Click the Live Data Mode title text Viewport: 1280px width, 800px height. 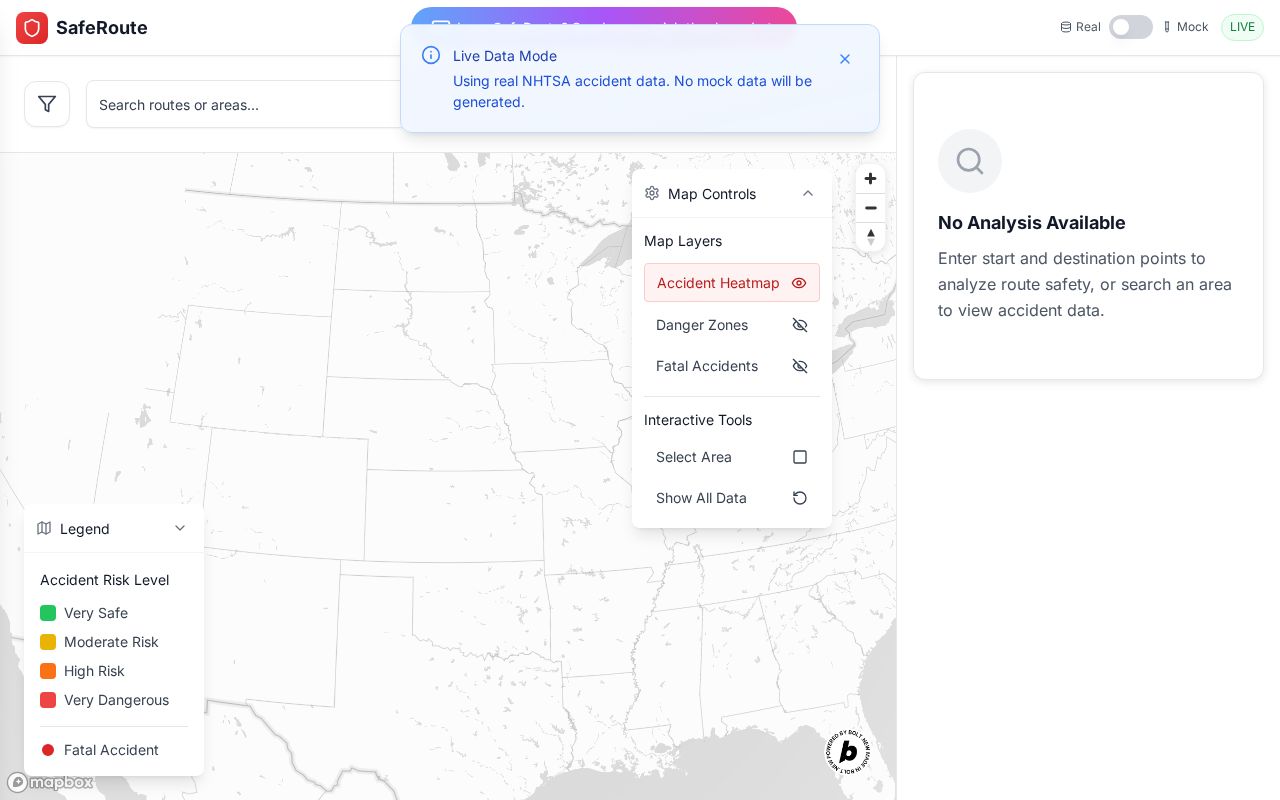coord(505,56)
